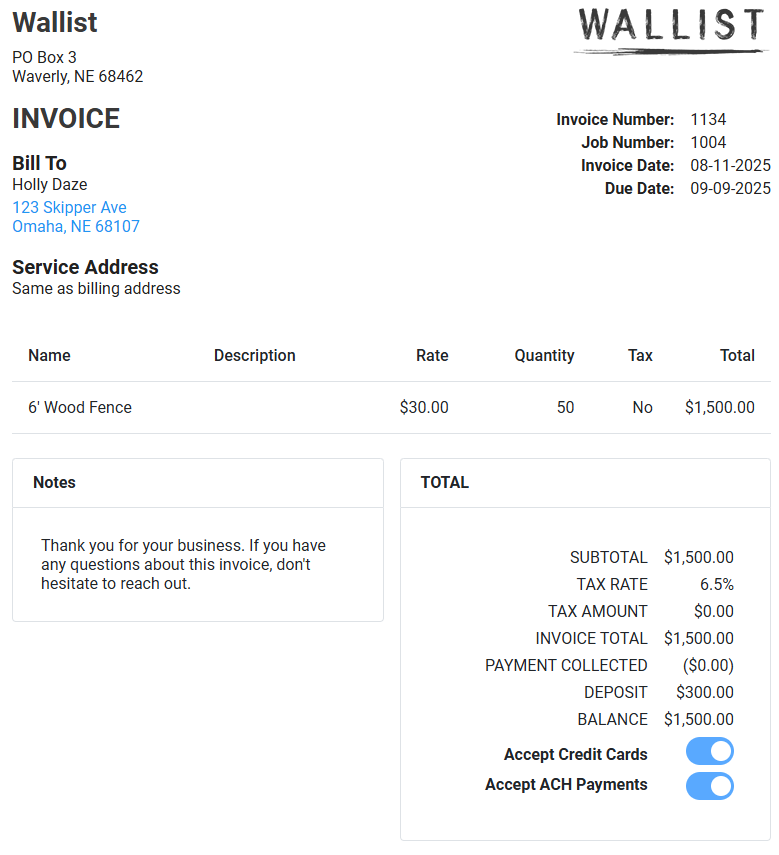The image size is (779, 855).
Task: Click the Rate column header
Action: click(x=432, y=356)
